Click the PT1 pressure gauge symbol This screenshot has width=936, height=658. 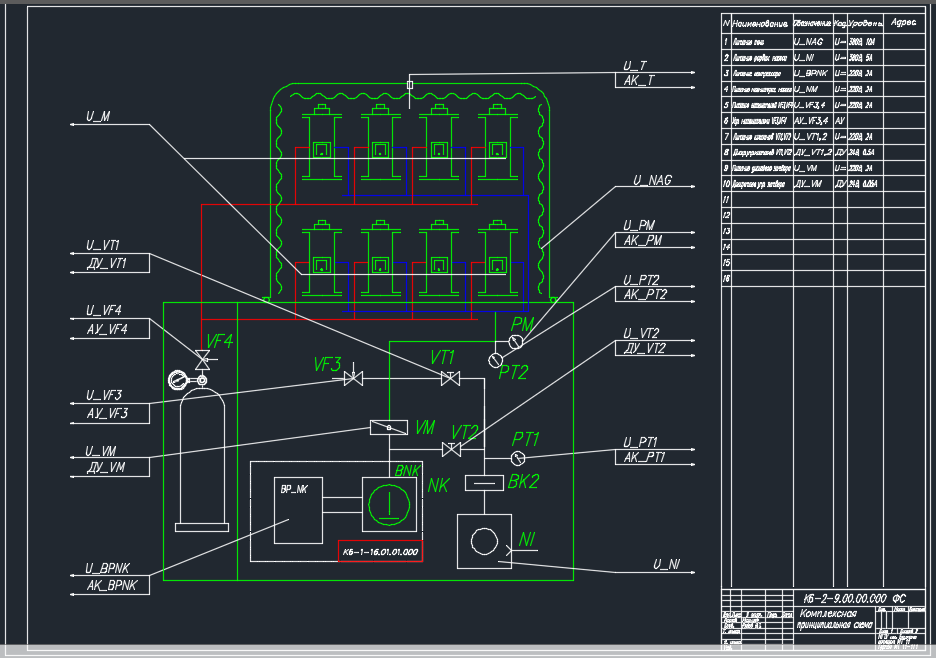[517, 457]
